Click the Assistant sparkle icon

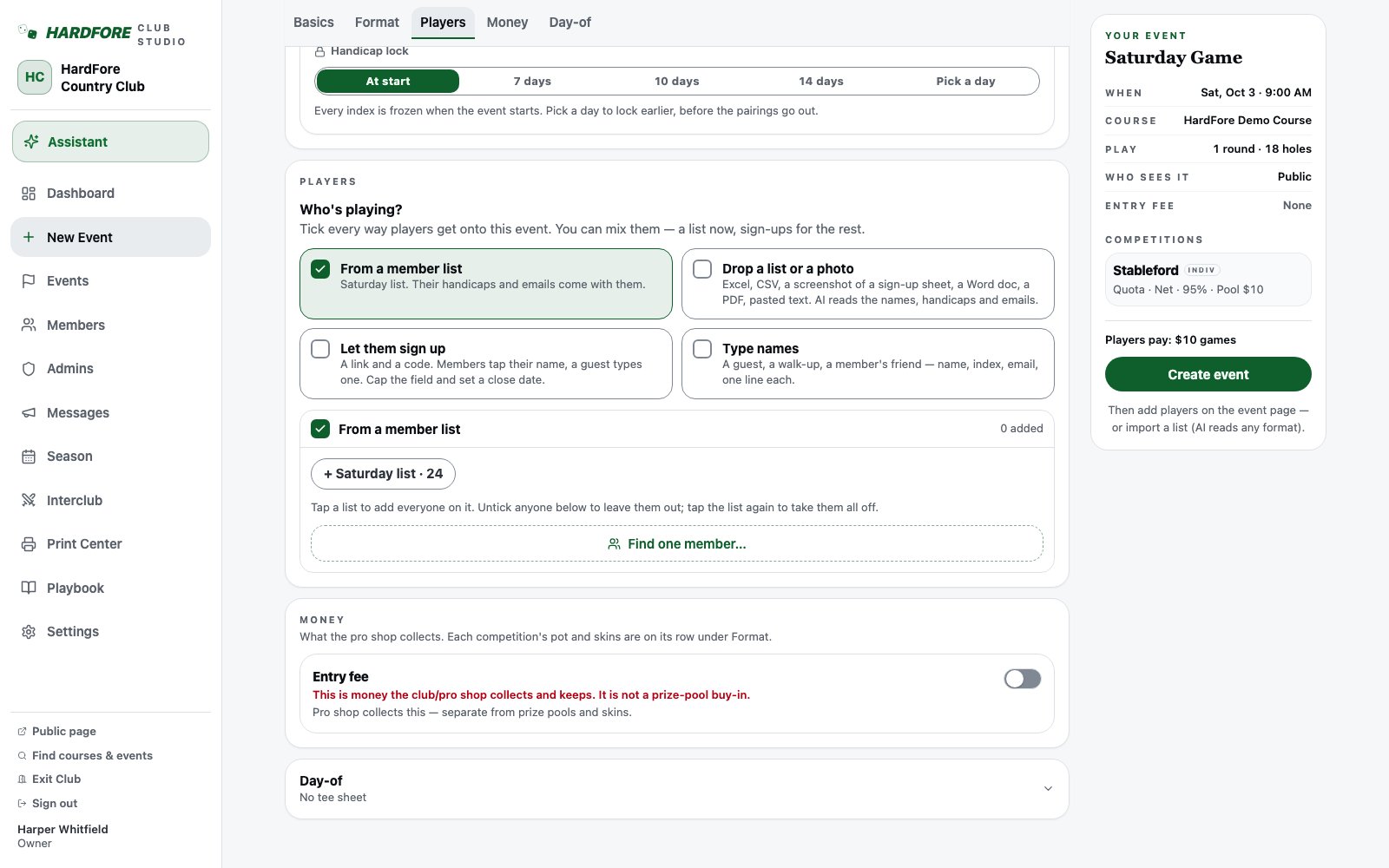(x=31, y=141)
